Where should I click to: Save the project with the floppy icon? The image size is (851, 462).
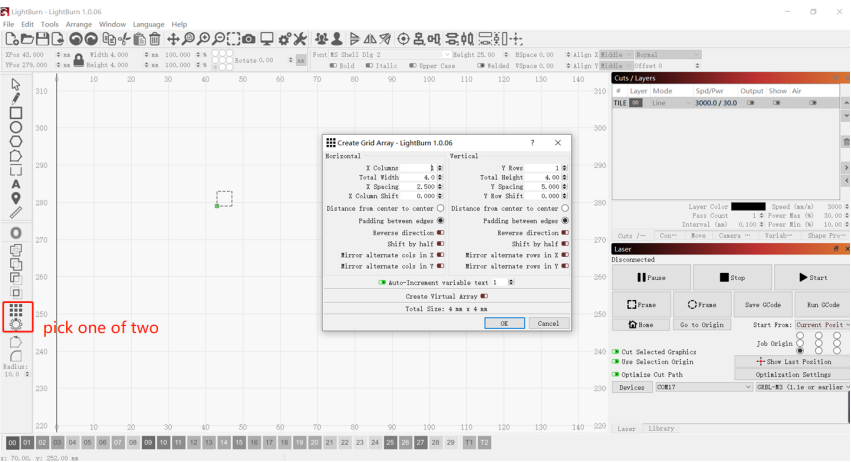(42, 39)
